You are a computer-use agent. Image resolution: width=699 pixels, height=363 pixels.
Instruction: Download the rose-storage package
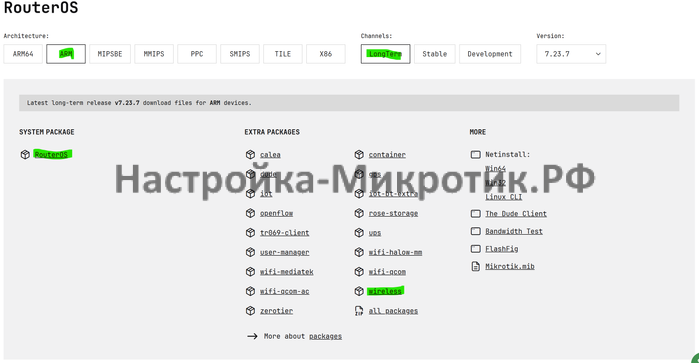[x=393, y=213]
